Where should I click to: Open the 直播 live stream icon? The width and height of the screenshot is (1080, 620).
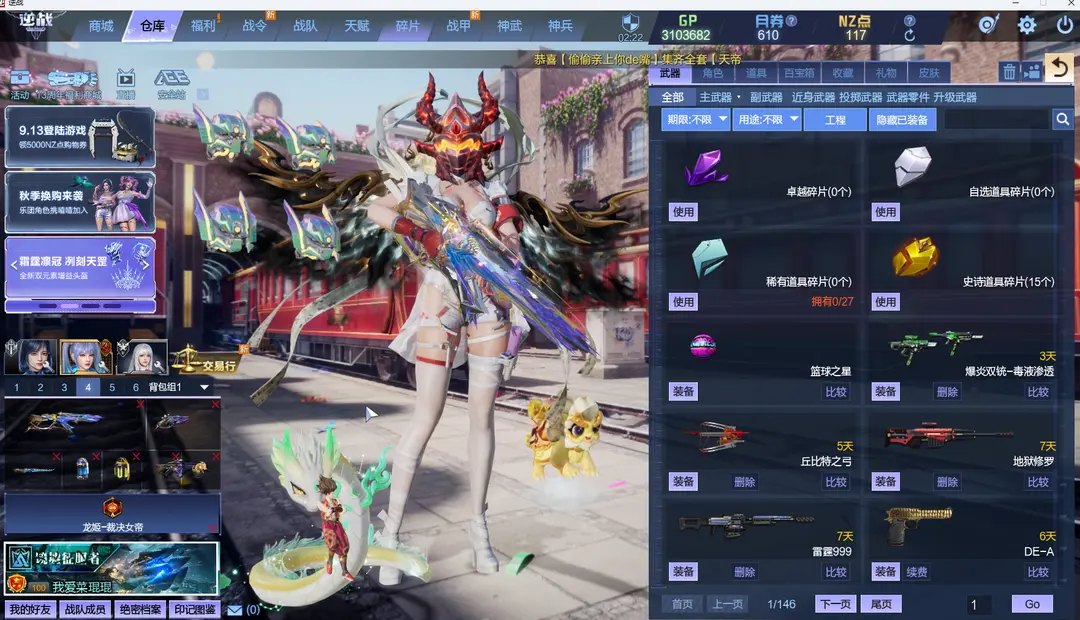click(125, 84)
